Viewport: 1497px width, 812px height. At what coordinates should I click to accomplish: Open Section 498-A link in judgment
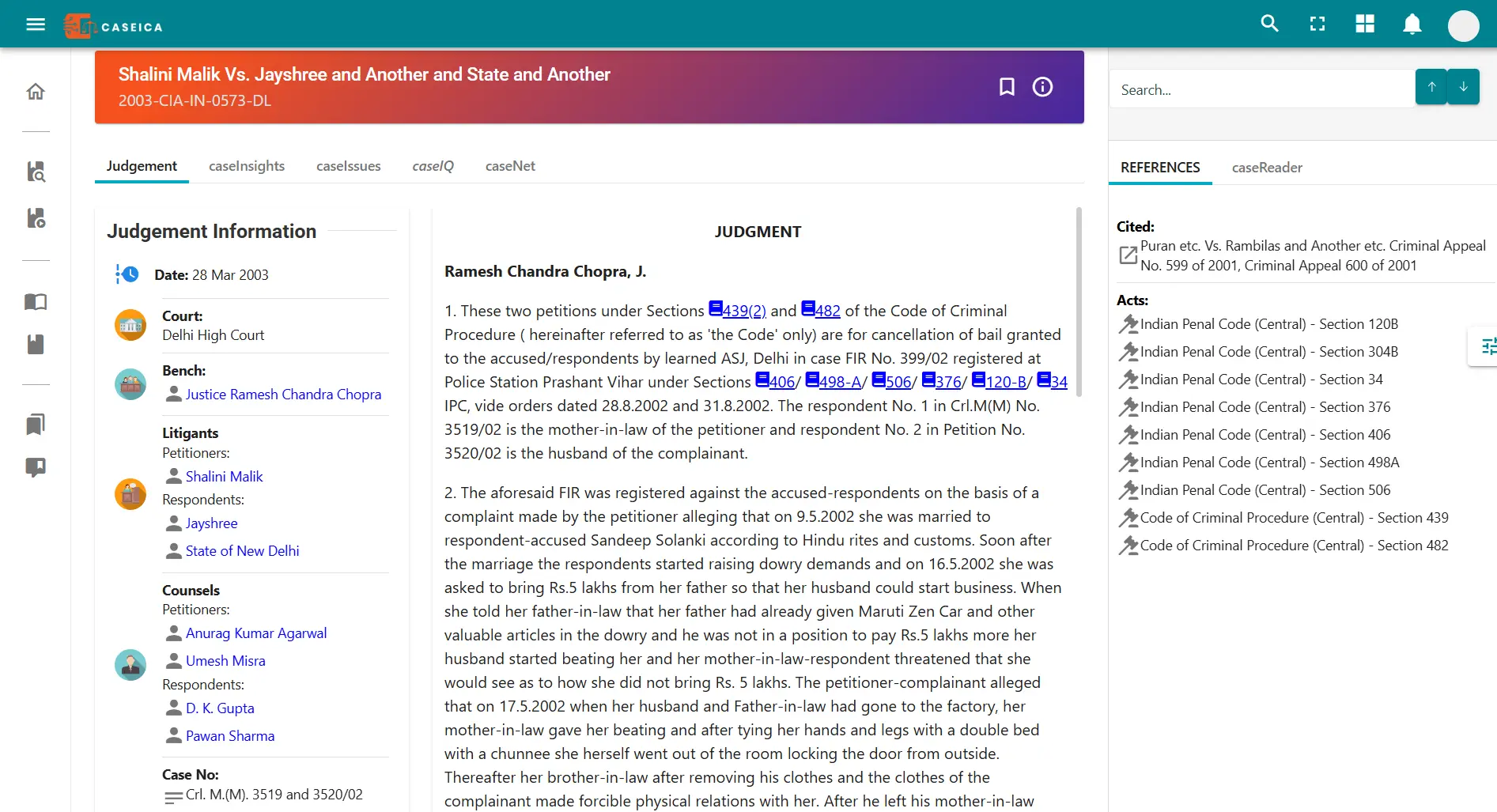pyautogui.click(x=833, y=381)
